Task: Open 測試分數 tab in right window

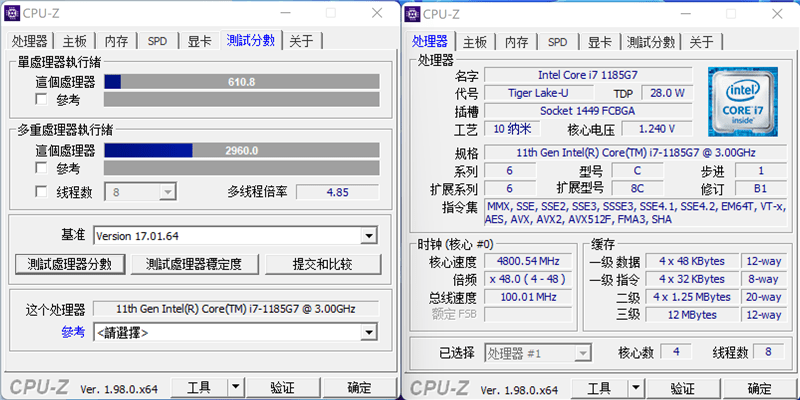Action: 651,41
